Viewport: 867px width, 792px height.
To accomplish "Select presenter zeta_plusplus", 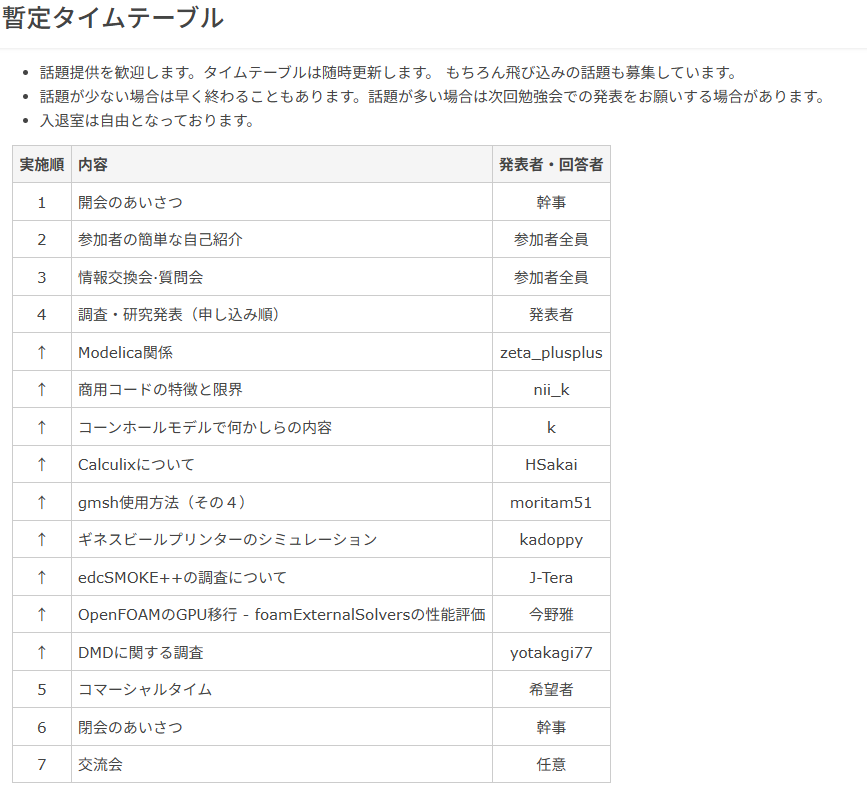I will (x=551, y=352).
